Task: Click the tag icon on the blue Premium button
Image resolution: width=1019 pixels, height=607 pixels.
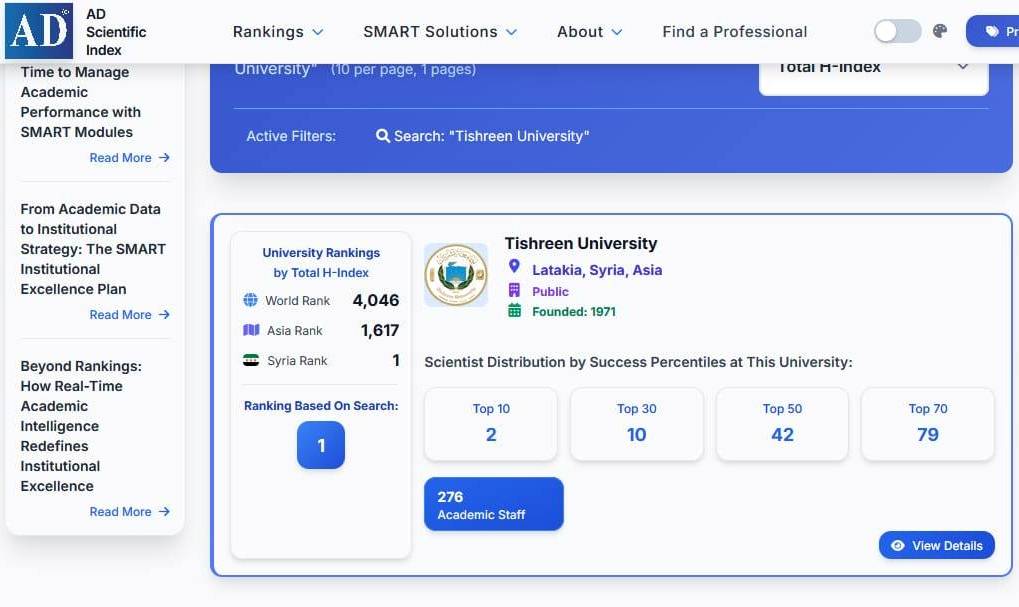Action: (x=993, y=30)
